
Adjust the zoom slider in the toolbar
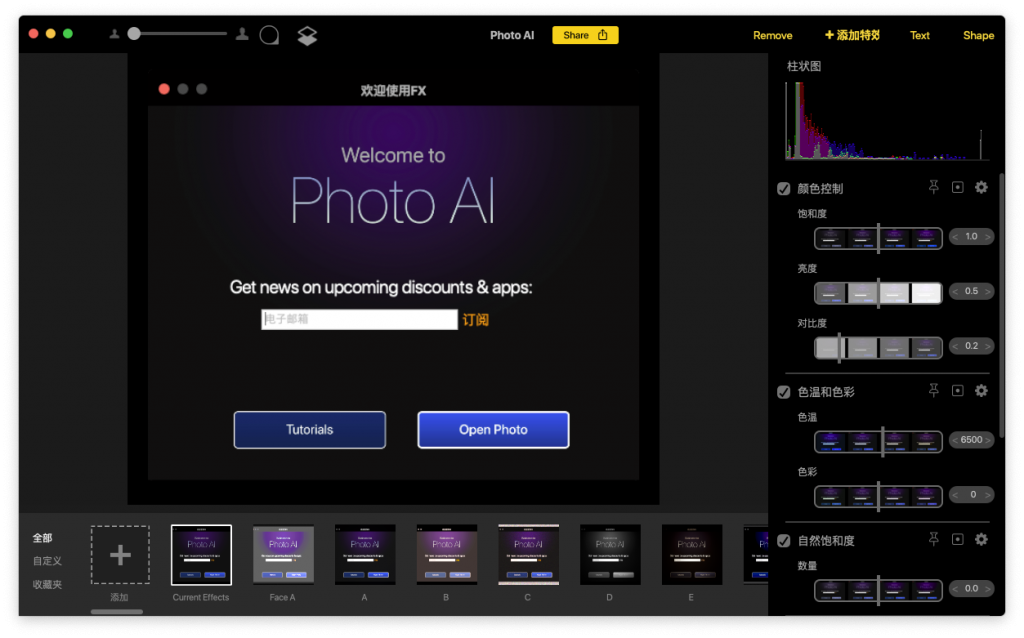(x=176, y=34)
